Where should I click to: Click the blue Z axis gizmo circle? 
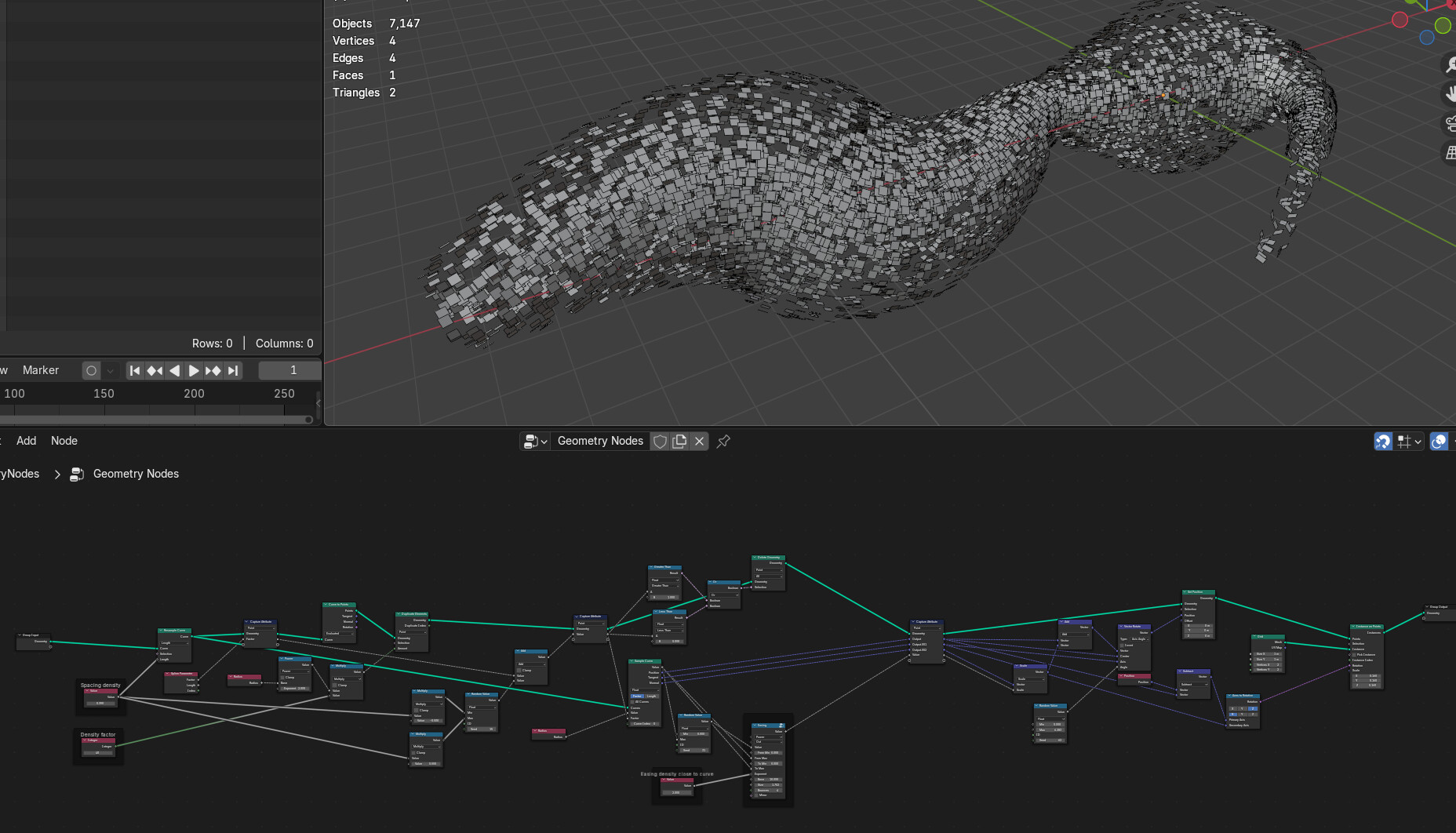pos(1427,37)
